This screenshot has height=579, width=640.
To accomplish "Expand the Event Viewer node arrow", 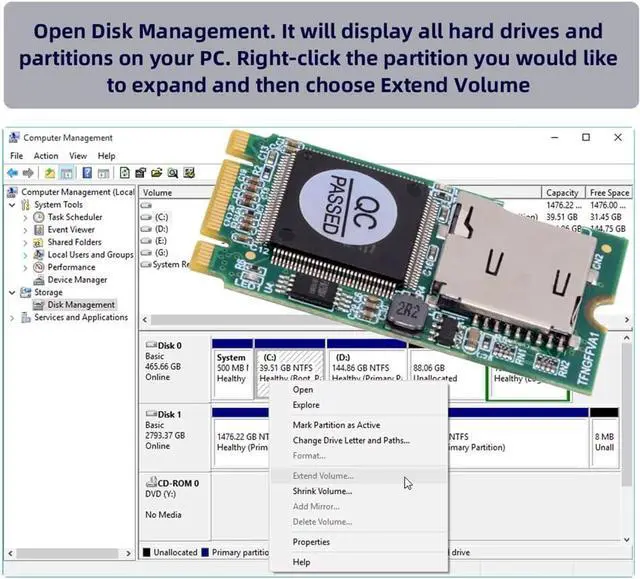I will [25, 230].
